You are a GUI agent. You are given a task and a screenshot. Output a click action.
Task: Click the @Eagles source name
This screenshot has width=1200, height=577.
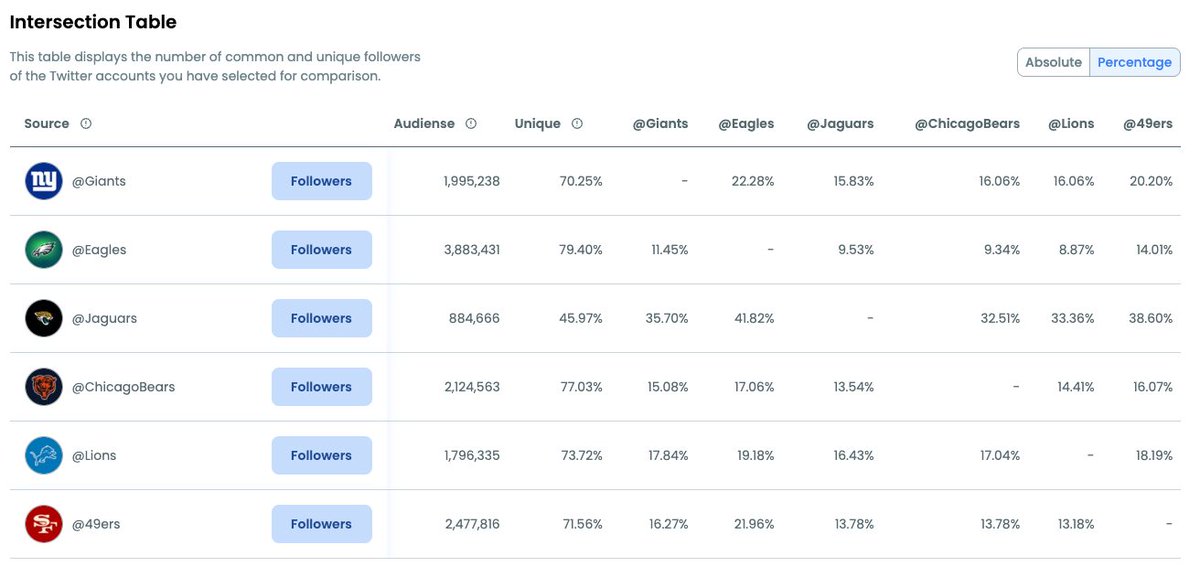click(x=99, y=250)
